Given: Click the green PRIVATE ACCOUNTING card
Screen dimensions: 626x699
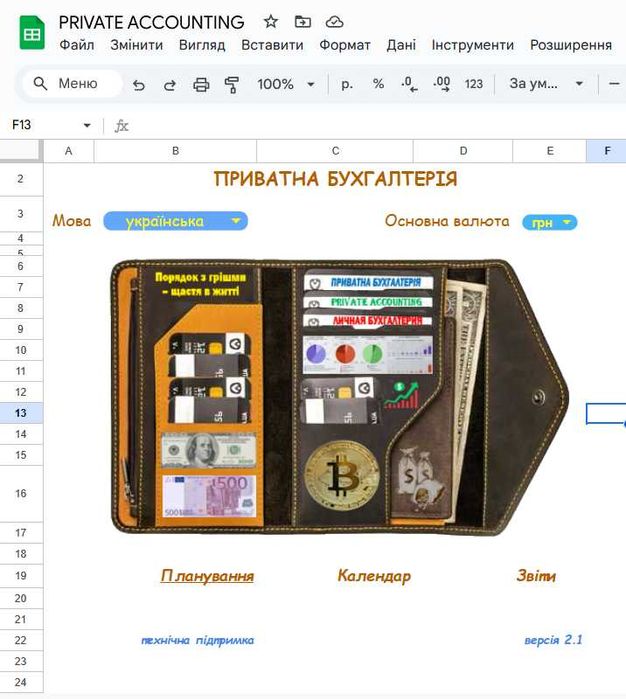Looking at the screenshot, I should (x=369, y=302).
